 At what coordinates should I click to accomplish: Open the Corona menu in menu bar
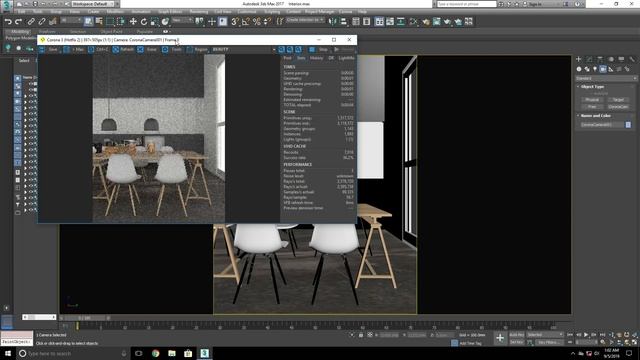[x=345, y=12]
